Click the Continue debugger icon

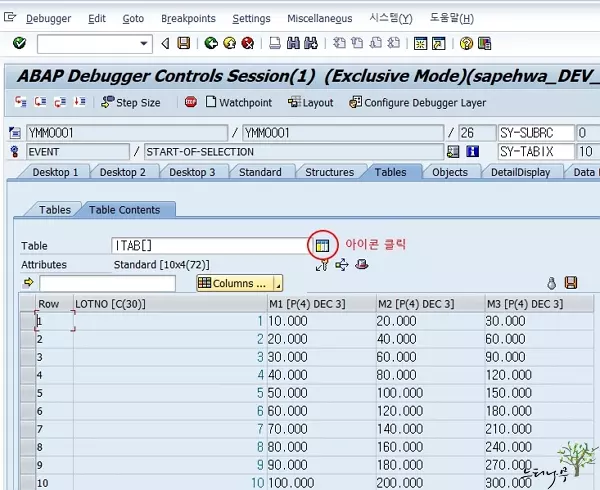[80, 102]
